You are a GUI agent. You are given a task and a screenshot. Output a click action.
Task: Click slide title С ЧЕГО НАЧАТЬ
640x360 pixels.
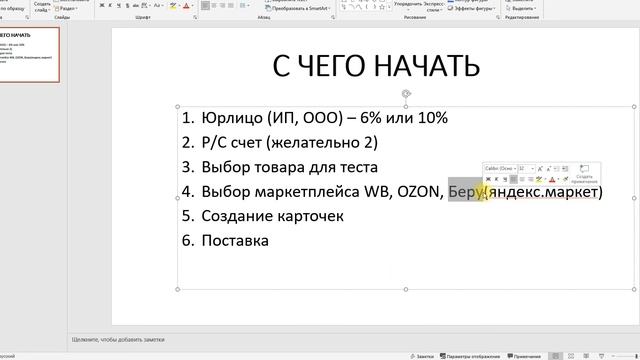point(376,66)
